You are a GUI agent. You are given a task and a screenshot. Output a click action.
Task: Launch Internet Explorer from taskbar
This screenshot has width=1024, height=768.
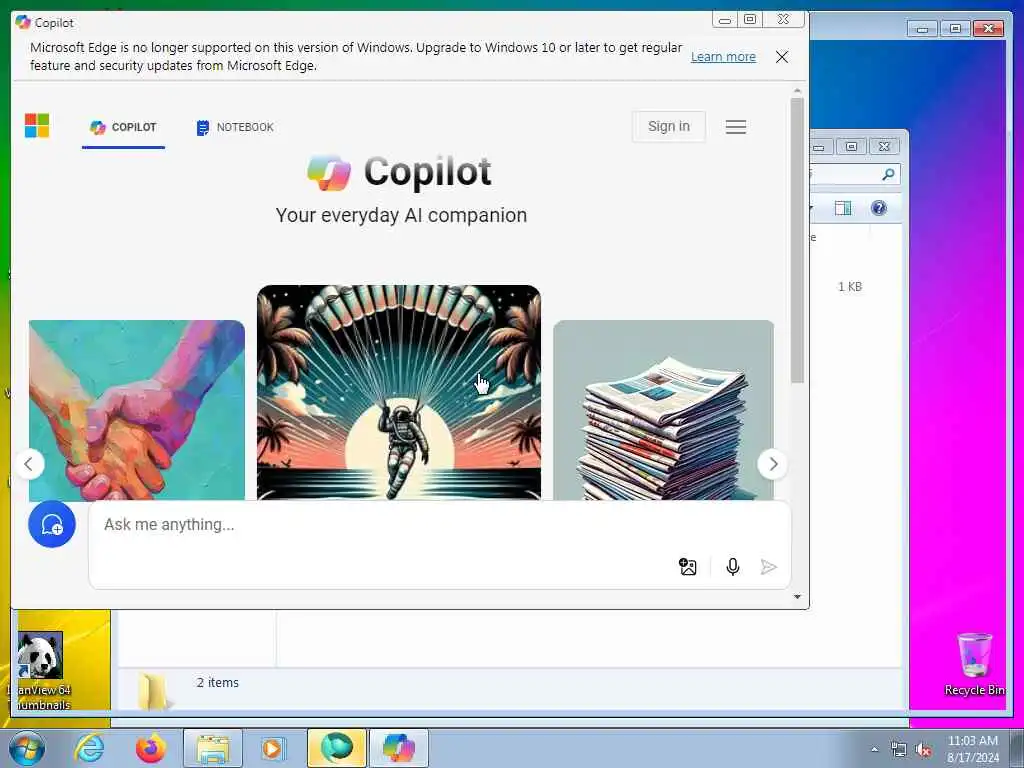[89, 748]
